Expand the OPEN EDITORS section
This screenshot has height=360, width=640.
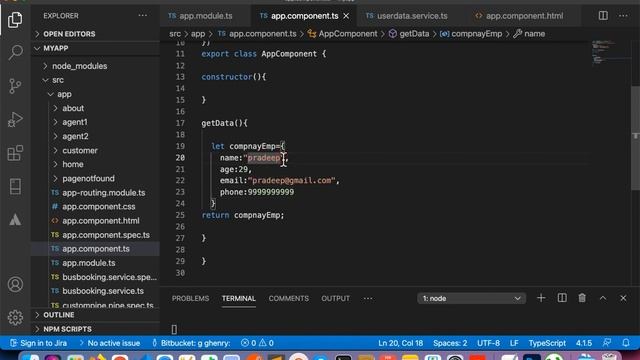[96, 34]
